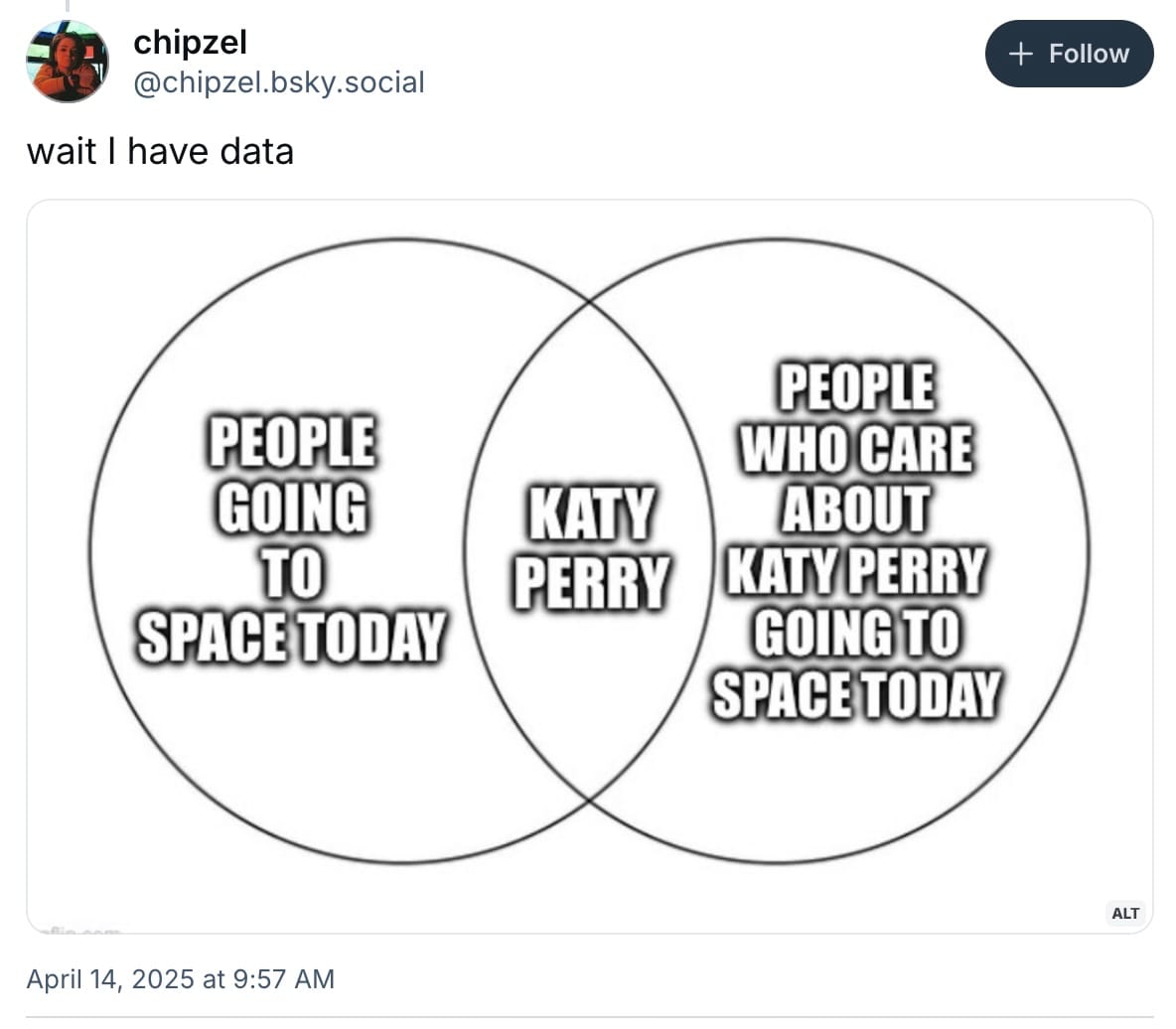Click the "PEOPLE GOING TO SPACE TODAY" caption
Viewport: 1176px width, 1029px height.
291,538
